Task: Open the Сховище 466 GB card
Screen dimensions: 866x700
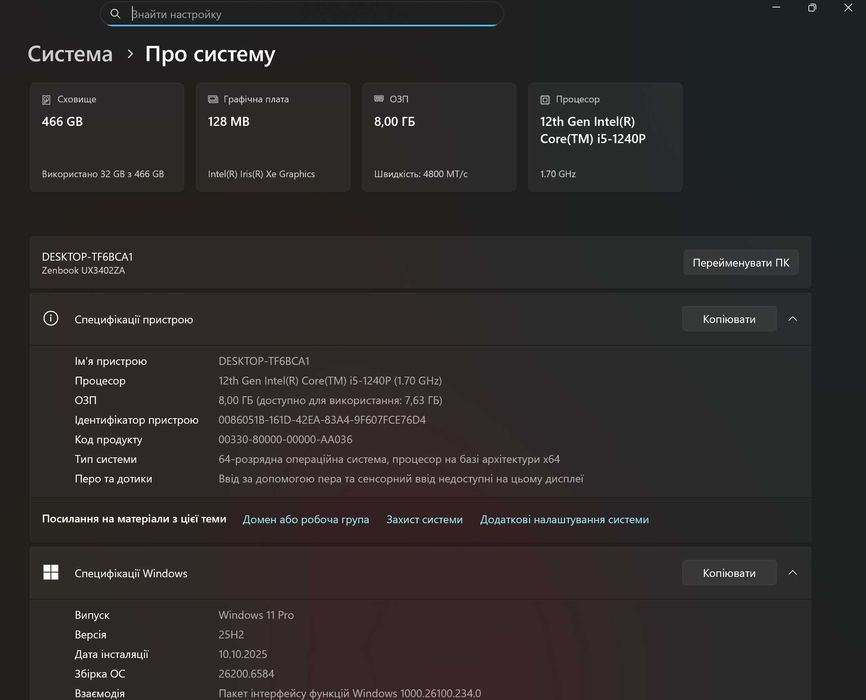Action: (x=107, y=137)
